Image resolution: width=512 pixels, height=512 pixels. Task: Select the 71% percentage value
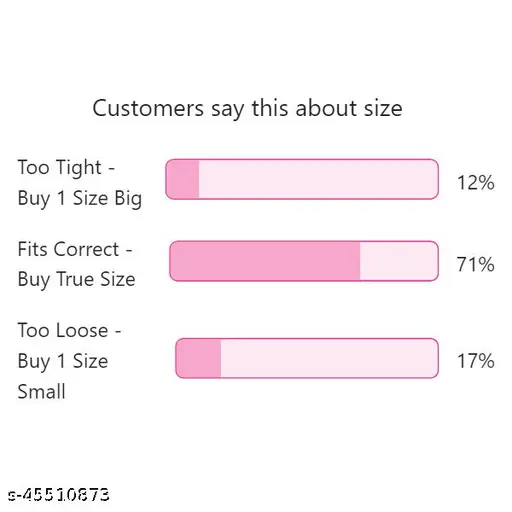[476, 264]
